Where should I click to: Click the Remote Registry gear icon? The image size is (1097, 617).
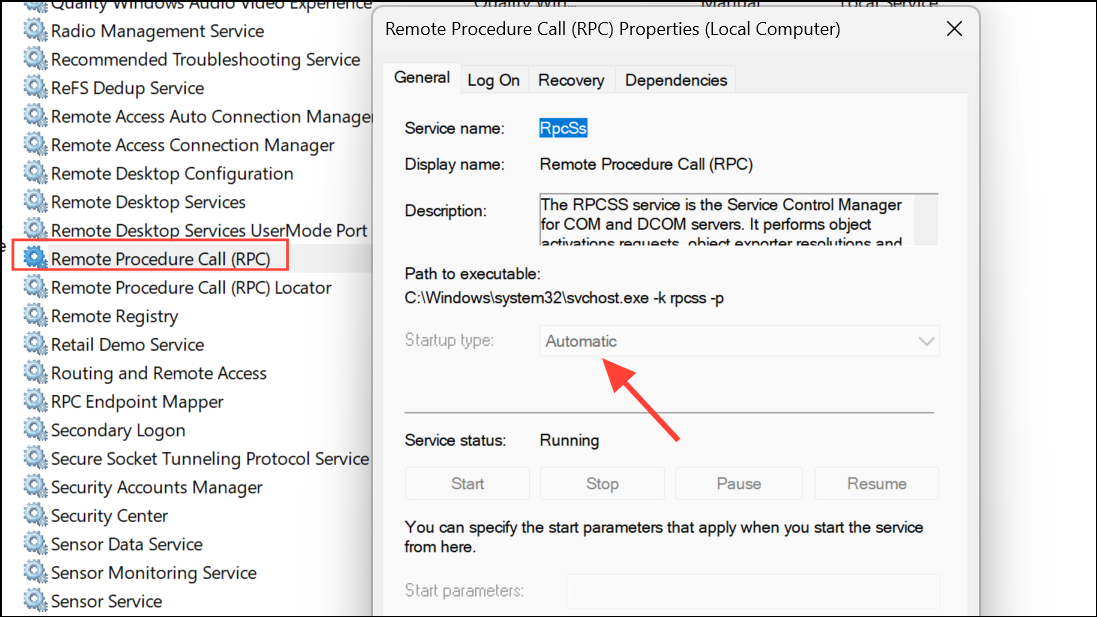34,315
